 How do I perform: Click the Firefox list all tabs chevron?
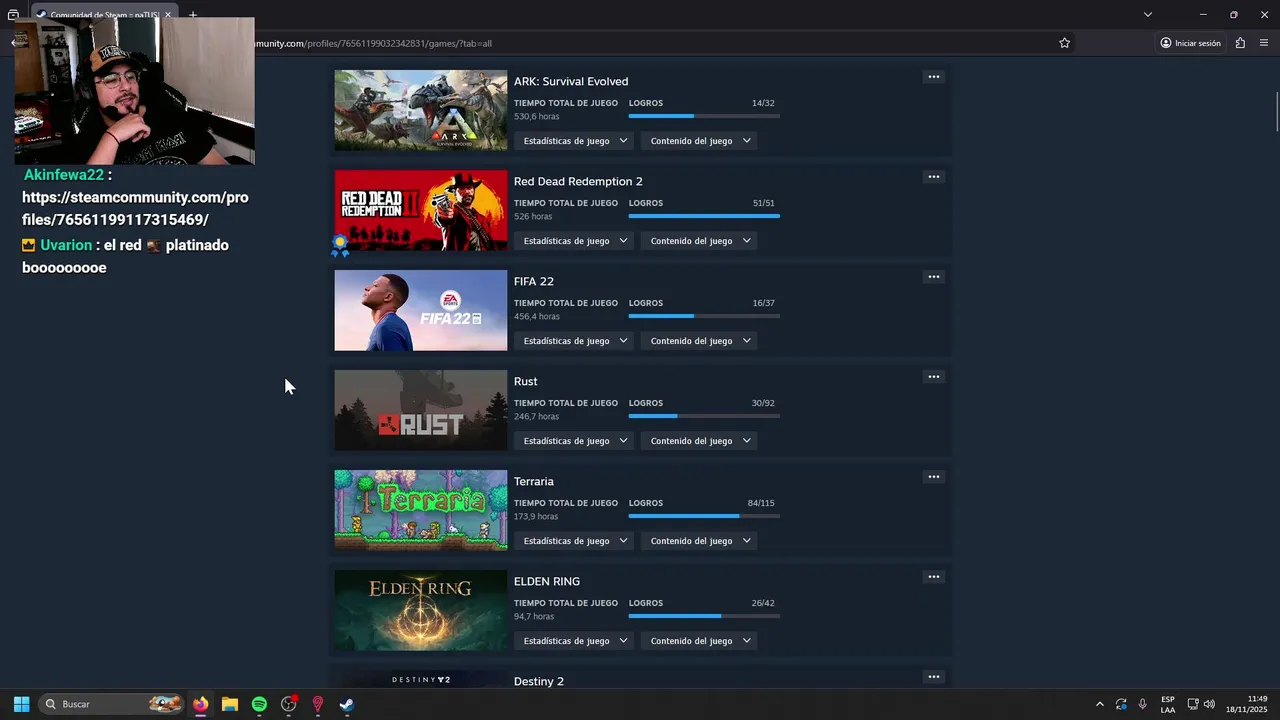coord(1148,15)
